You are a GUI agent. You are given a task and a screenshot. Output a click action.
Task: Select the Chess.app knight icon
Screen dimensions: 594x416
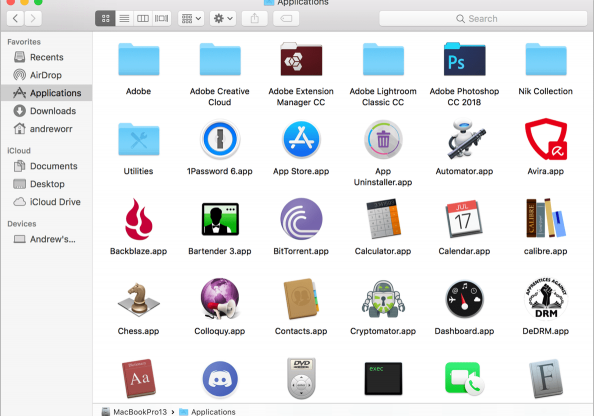click(x=139, y=299)
